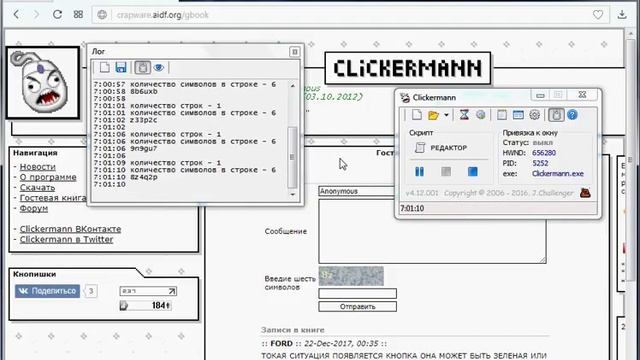Click the exe name Clickermann.exe

pos(558,173)
